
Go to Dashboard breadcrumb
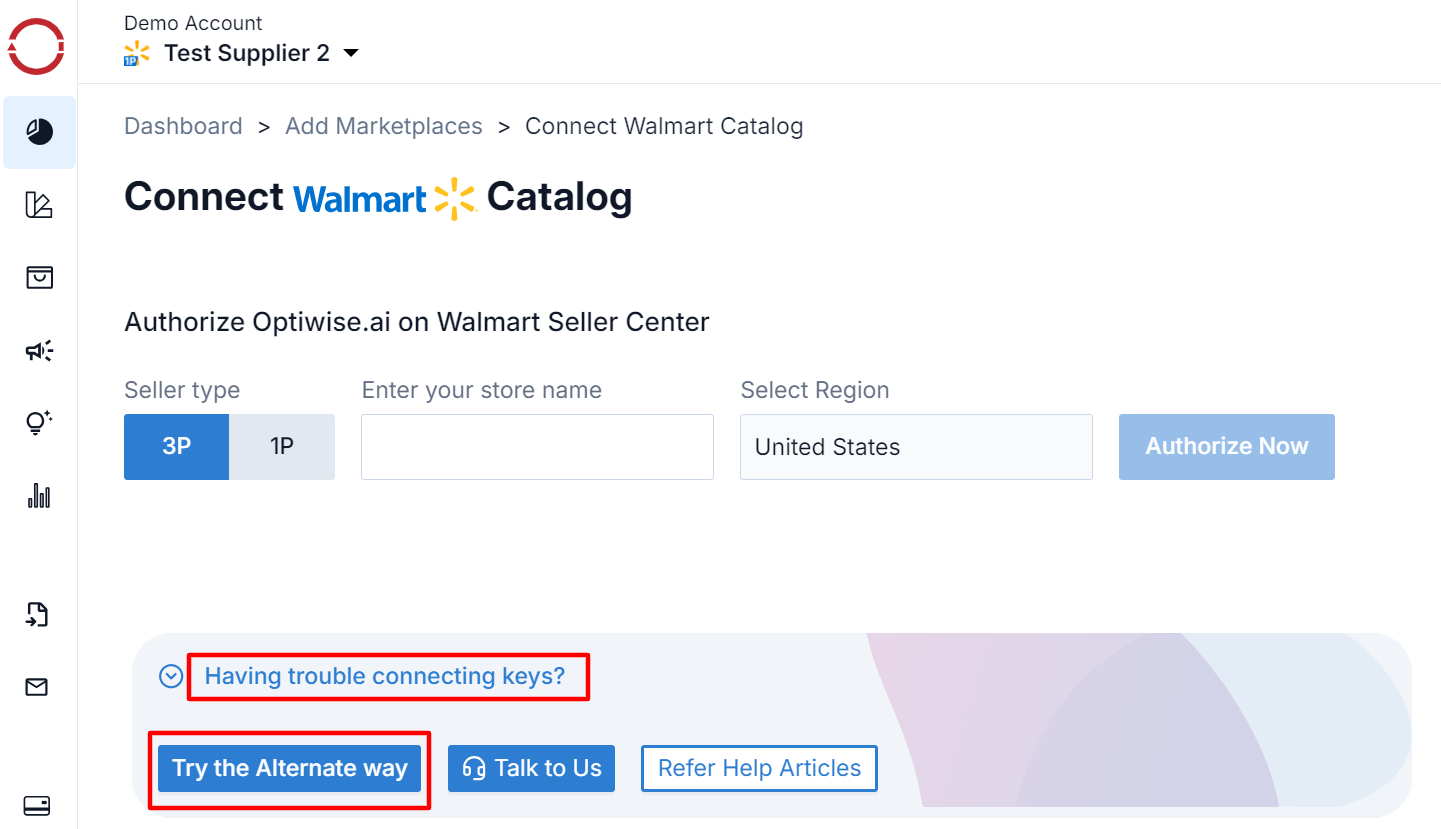pyautogui.click(x=183, y=126)
